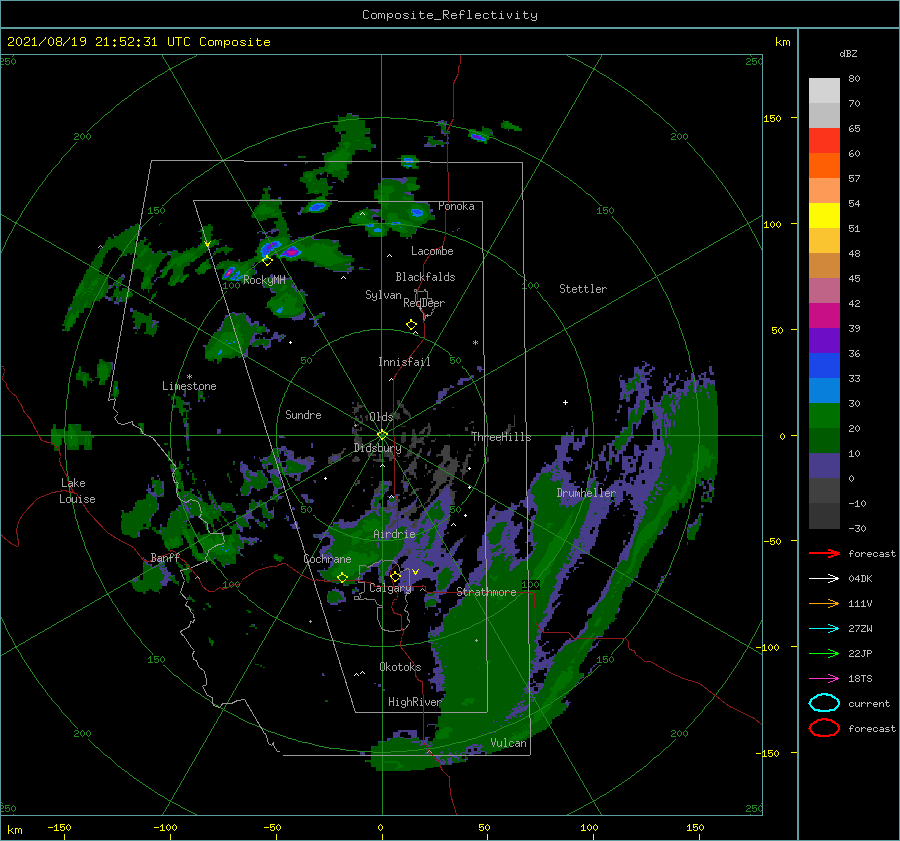
Task: Click the Calgary city label
Action: (390, 588)
